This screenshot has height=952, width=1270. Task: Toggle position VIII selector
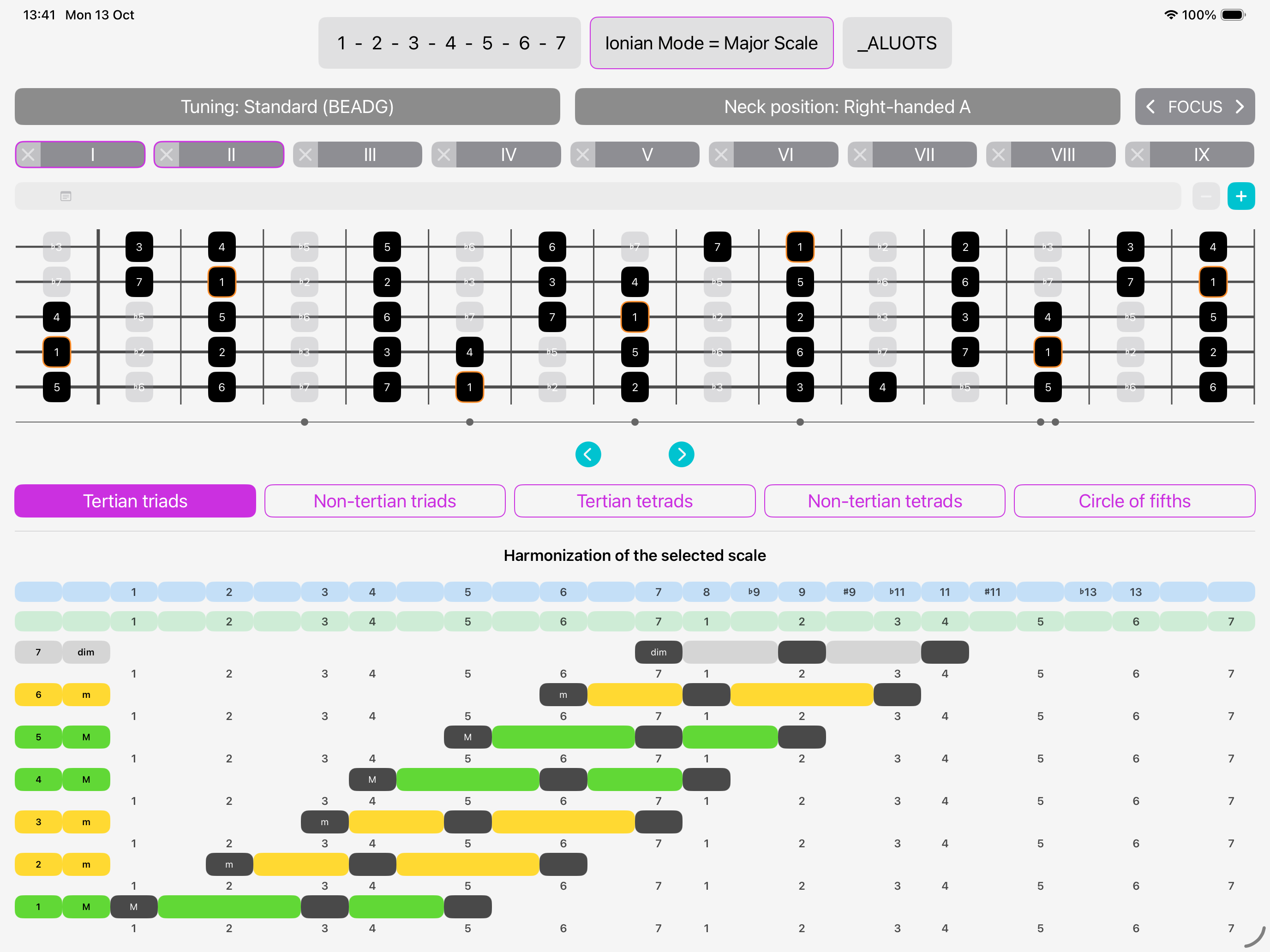[1063, 155]
